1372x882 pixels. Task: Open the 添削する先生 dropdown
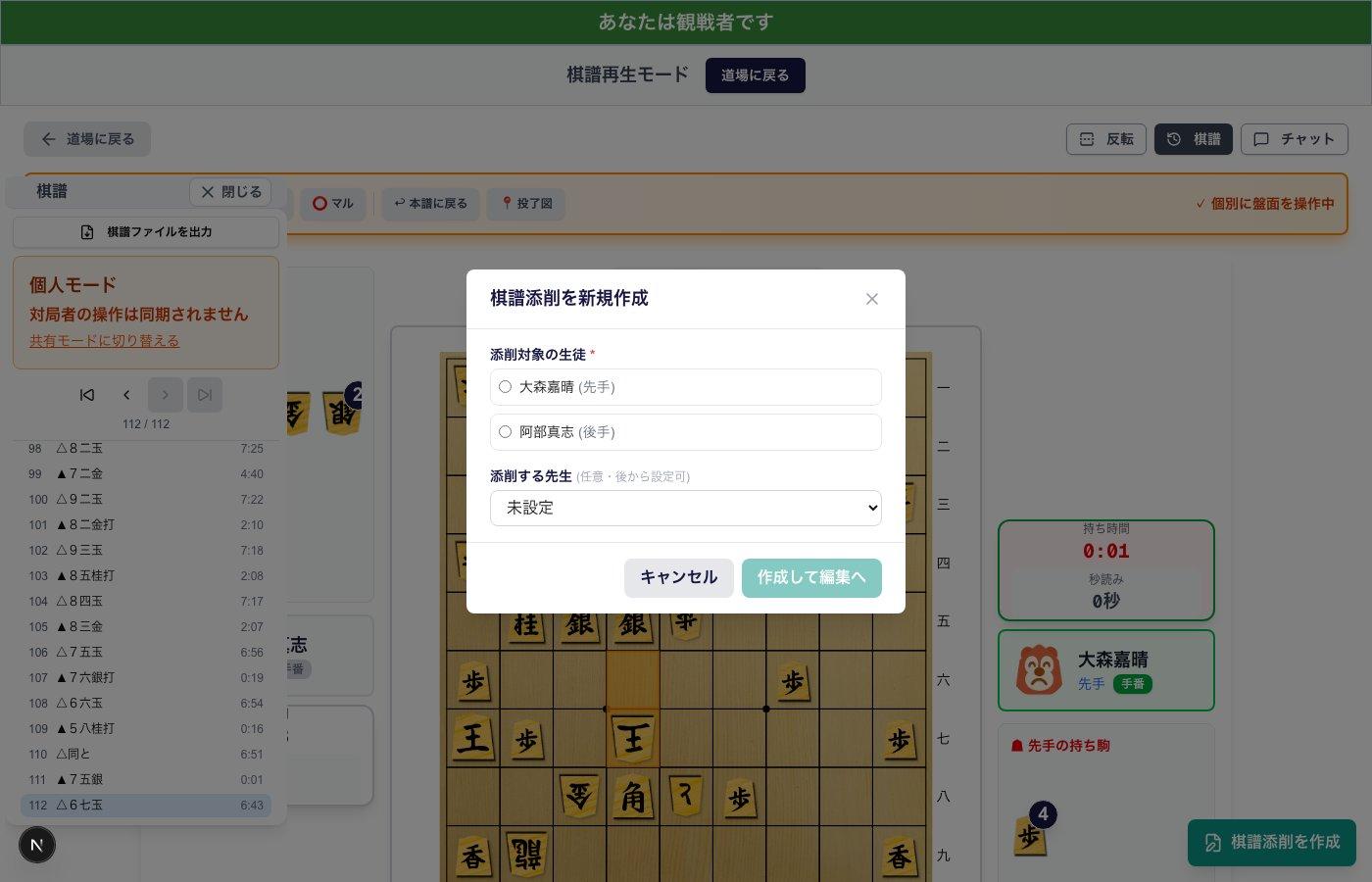click(x=686, y=508)
